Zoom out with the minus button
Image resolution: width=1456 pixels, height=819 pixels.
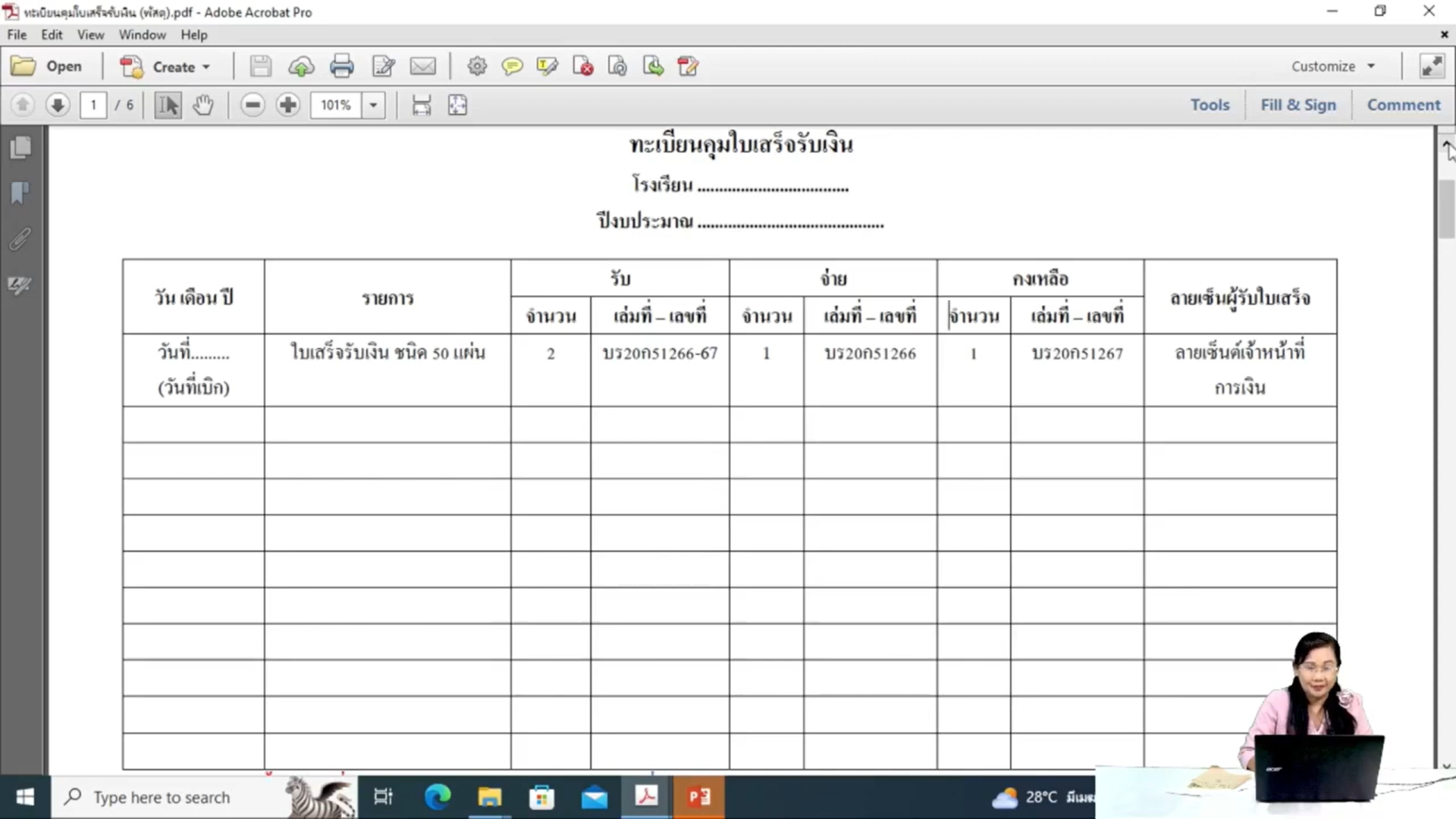pyautogui.click(x=253, y=105)
